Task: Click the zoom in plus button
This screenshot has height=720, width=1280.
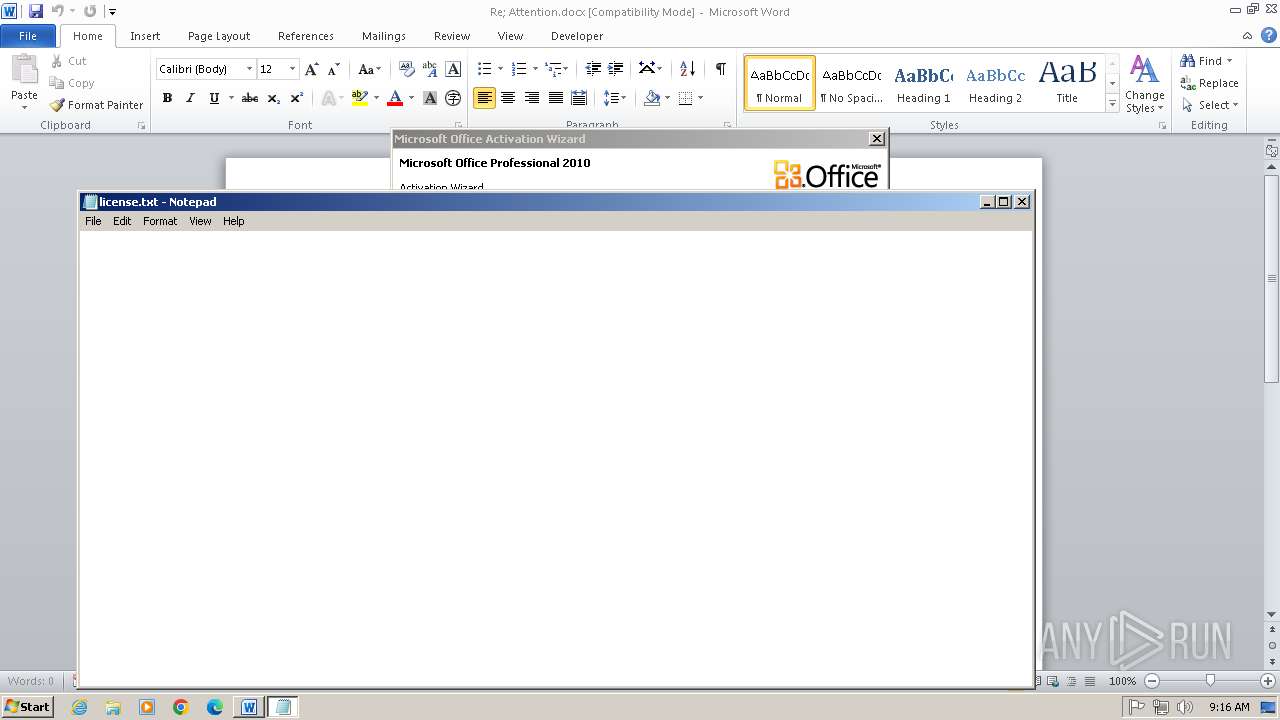Action: coord(1268,681)
